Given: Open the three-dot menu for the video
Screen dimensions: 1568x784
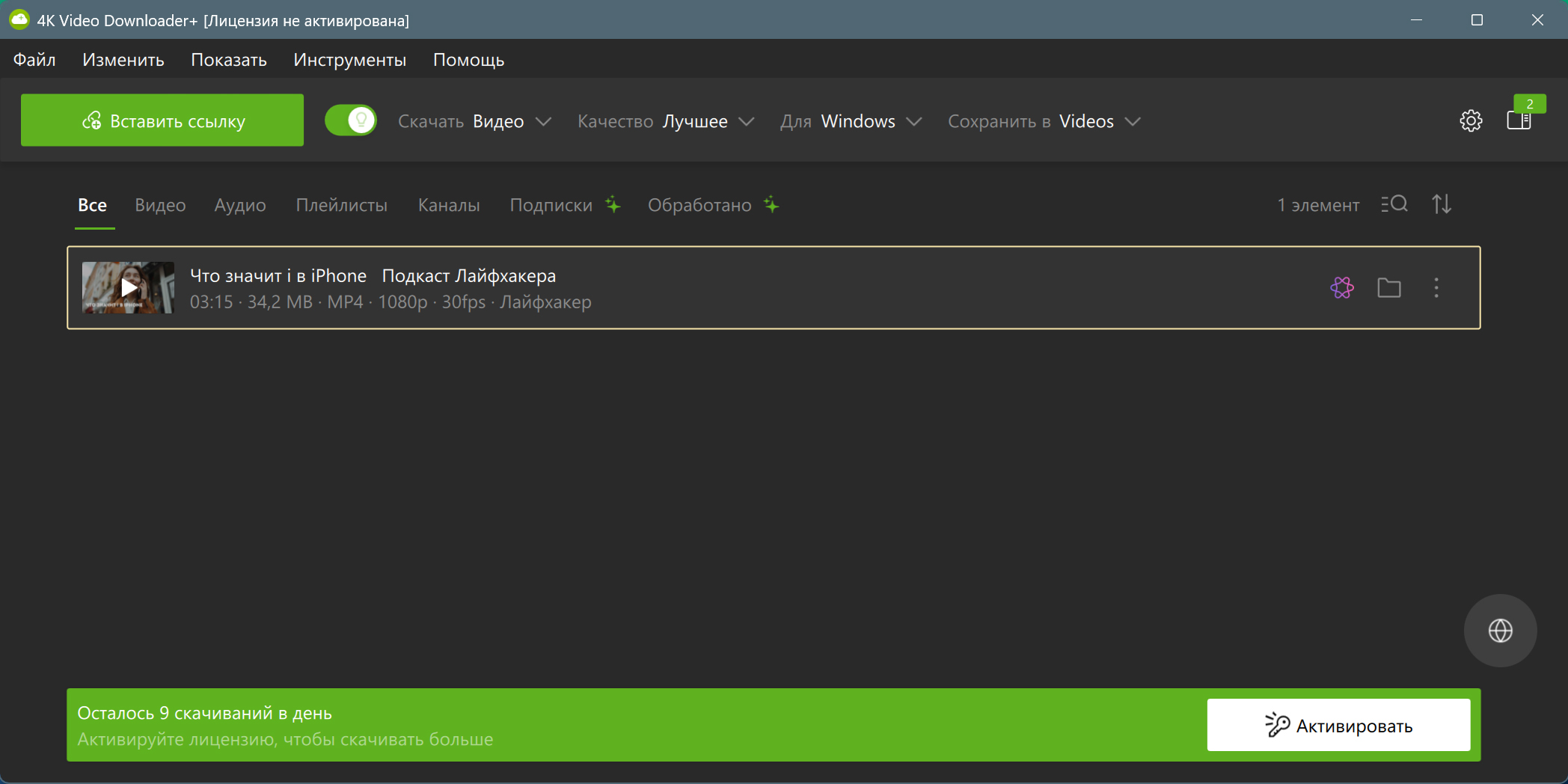Looking at the screenshot, I should (1436, 287).
